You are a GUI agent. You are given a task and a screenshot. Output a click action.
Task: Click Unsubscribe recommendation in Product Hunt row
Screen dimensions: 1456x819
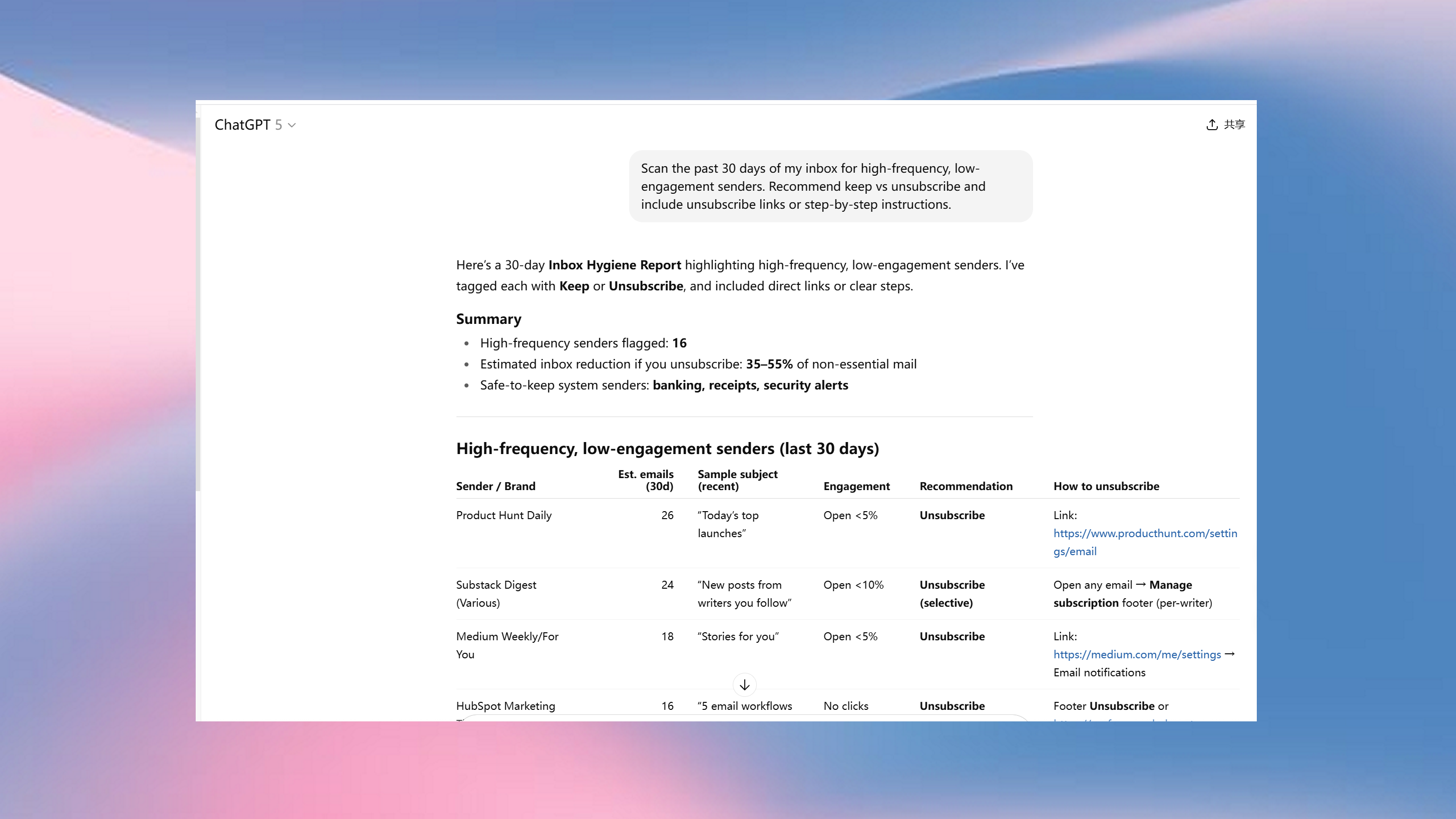(x=952, y=515)
